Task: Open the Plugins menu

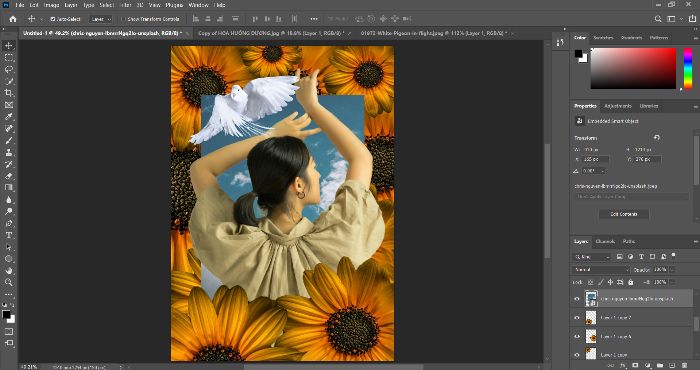Action: pyautogui.click(x=174, y=5)
